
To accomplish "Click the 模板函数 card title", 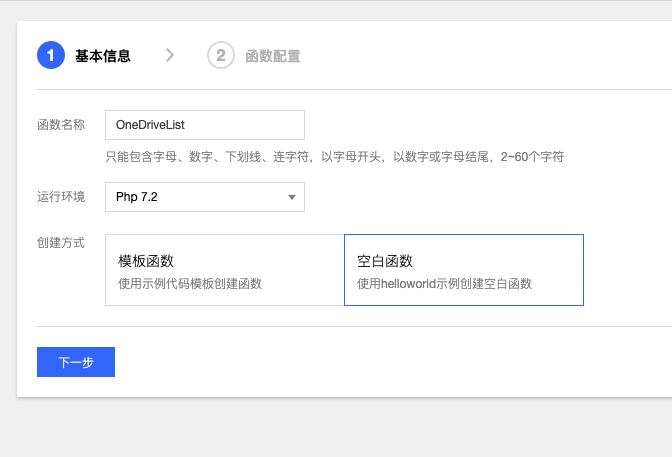I will pyautogui.click(x=146, y=262).
